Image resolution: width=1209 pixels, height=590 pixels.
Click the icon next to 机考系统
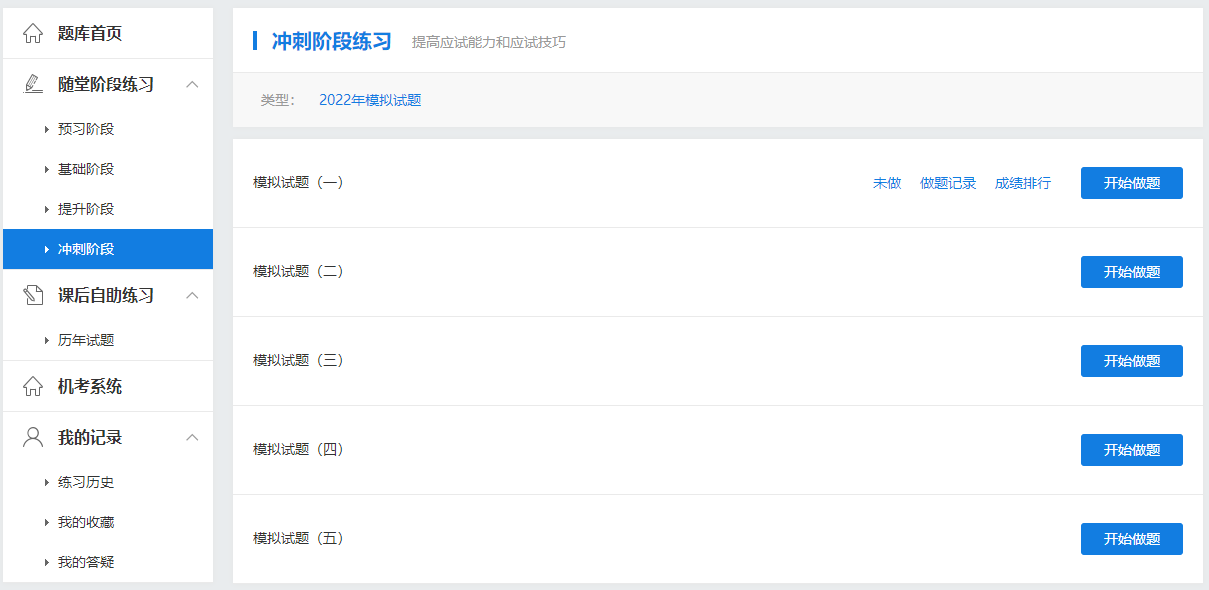tap(31, 385)
